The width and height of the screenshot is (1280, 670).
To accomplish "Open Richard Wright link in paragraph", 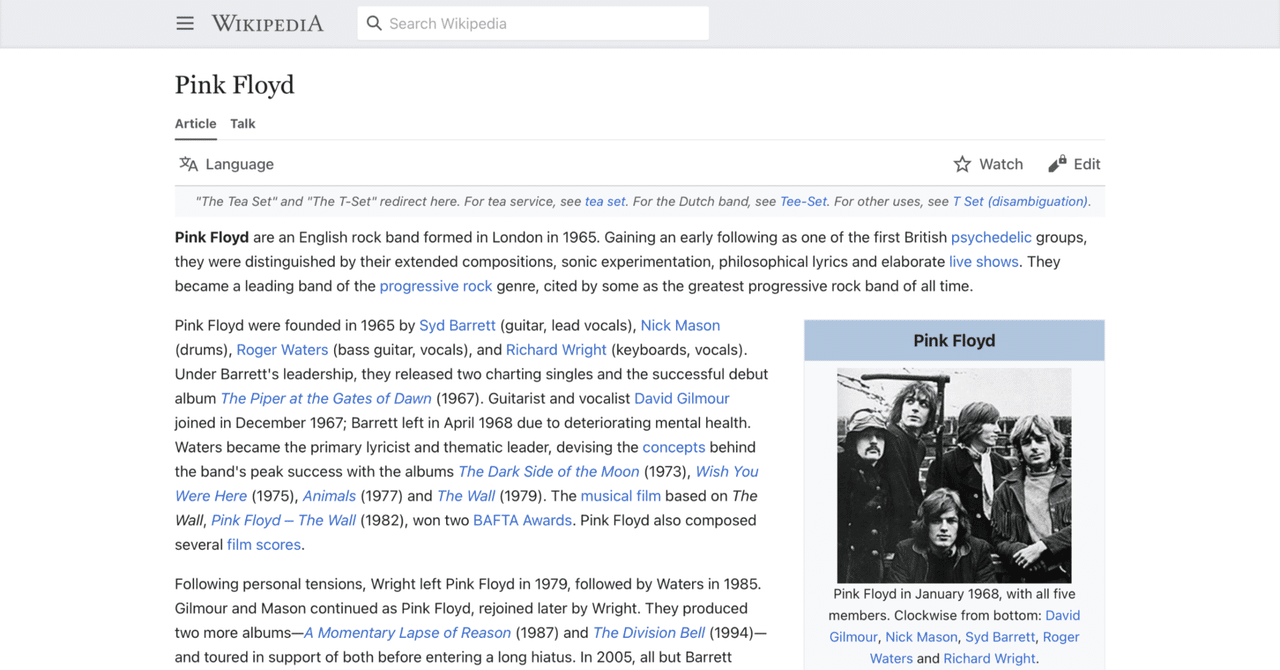I will tap(556, 350).
